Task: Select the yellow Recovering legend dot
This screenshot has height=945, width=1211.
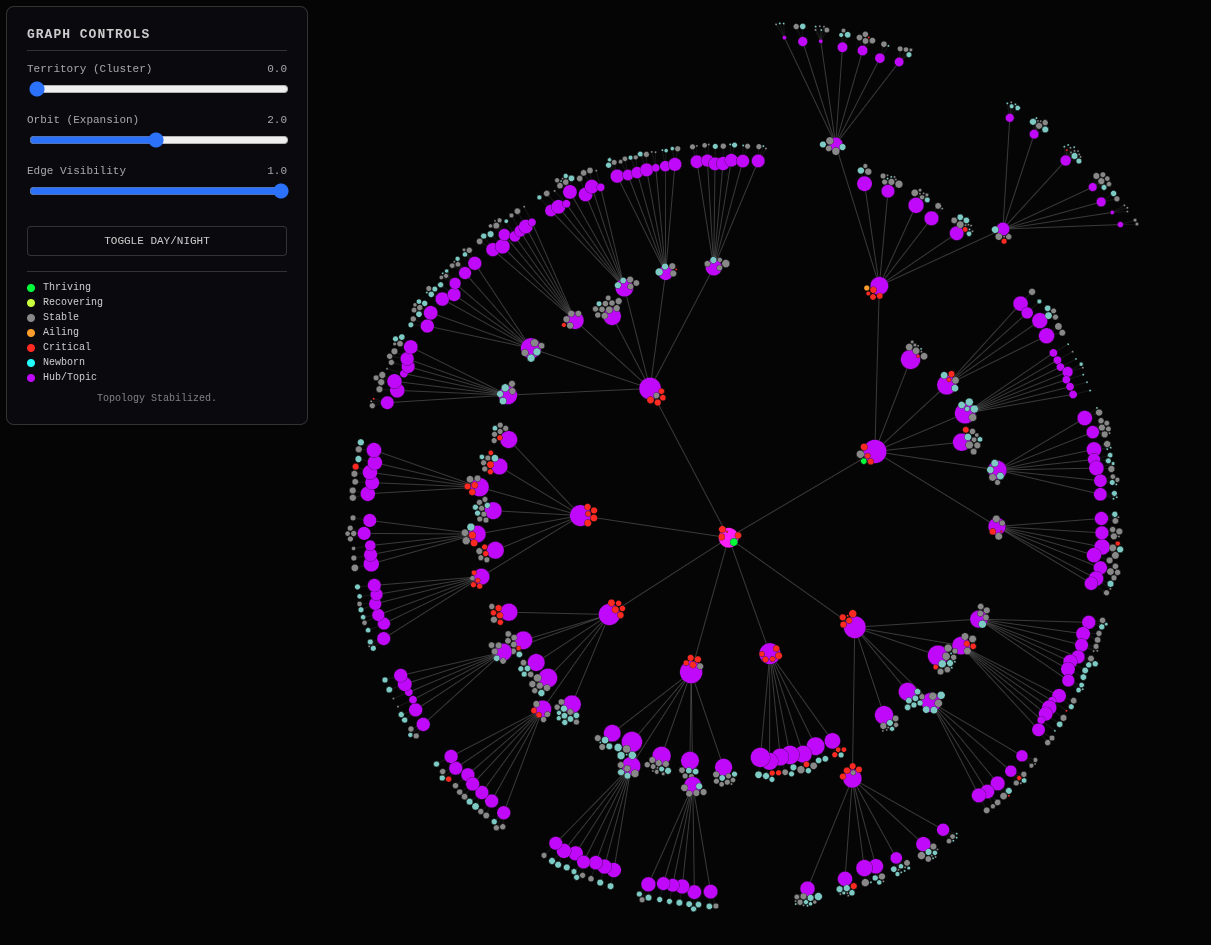Action: [31, 302]
